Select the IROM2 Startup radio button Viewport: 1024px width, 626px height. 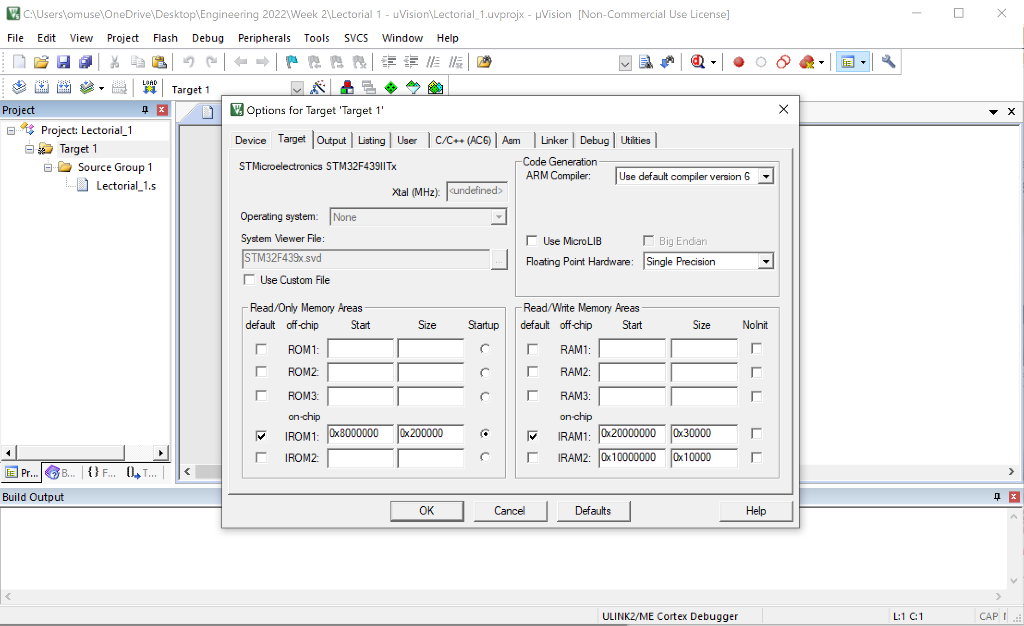coord(485,457)
